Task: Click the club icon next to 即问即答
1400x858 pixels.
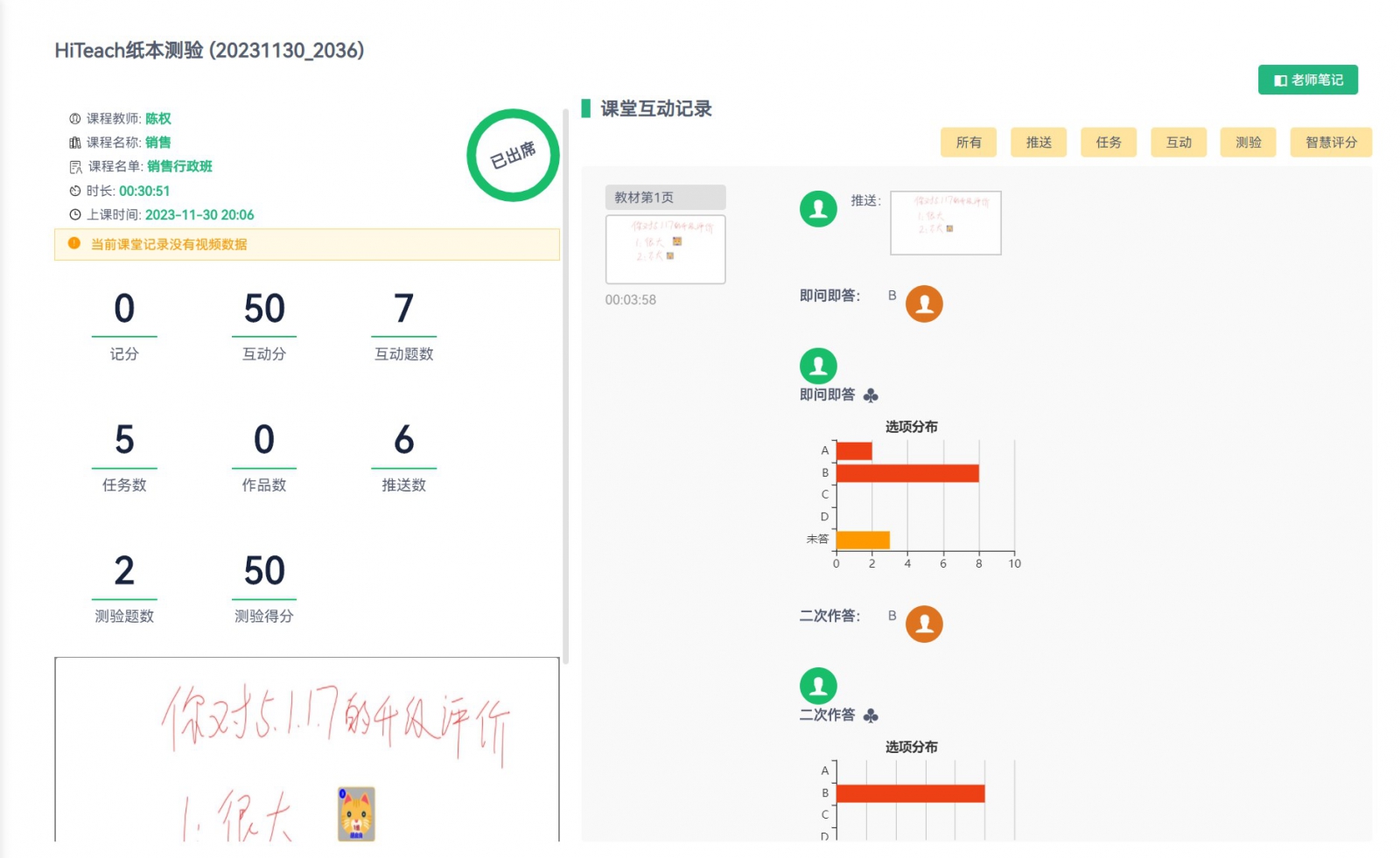Action: (871, 395)
